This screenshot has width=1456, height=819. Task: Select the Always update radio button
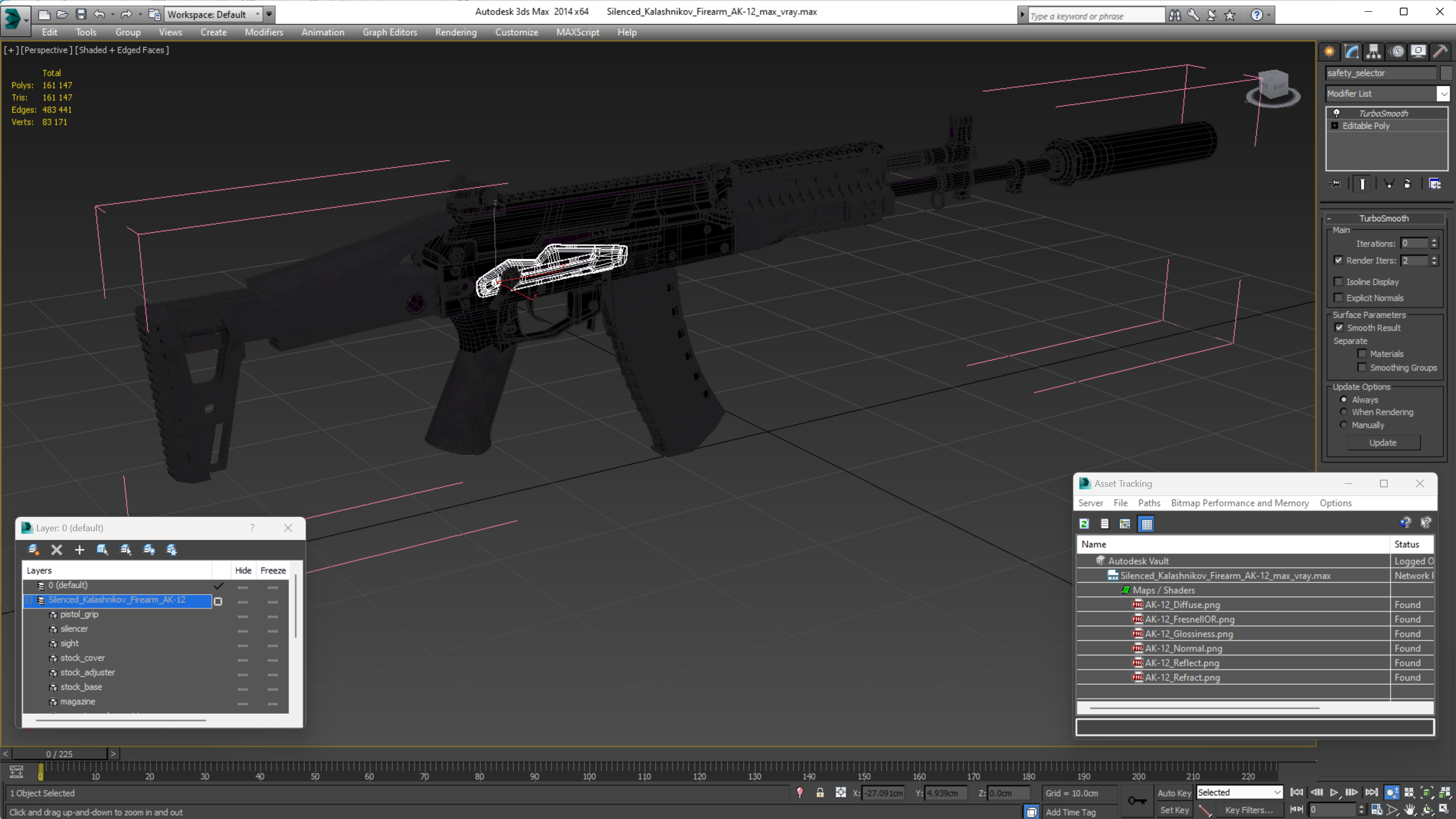[1344, 400]
